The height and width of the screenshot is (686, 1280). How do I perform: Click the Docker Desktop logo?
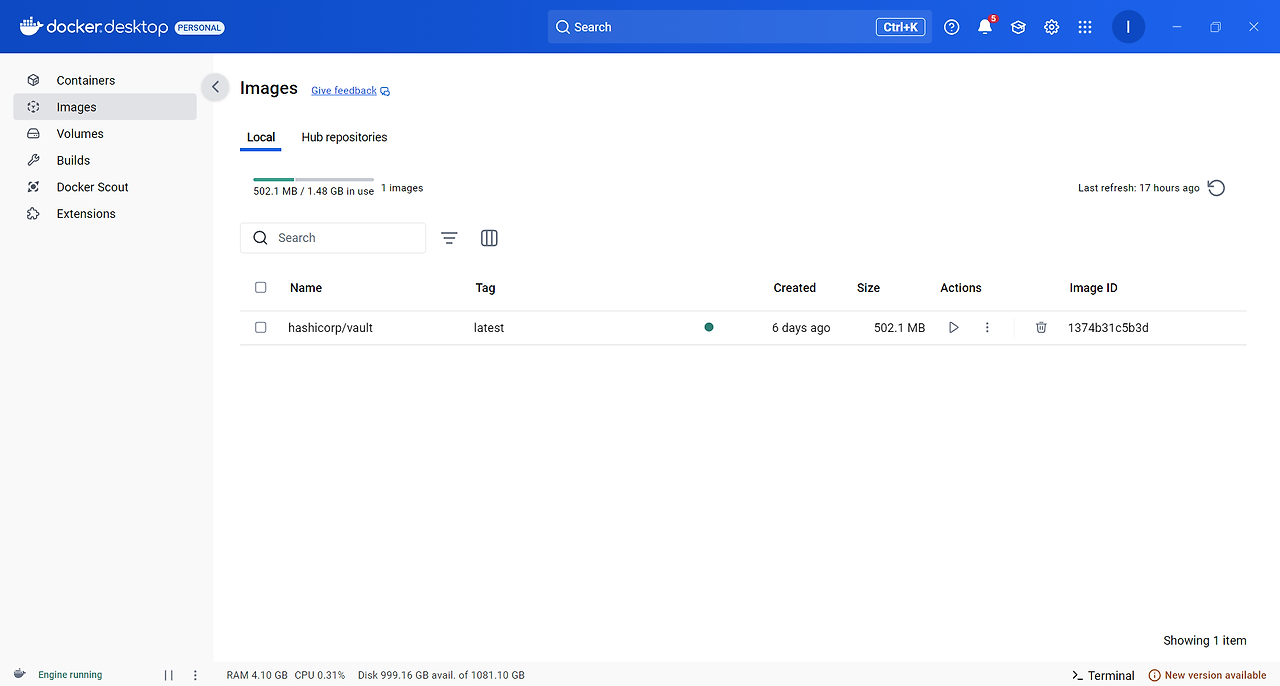click(94, 27)
